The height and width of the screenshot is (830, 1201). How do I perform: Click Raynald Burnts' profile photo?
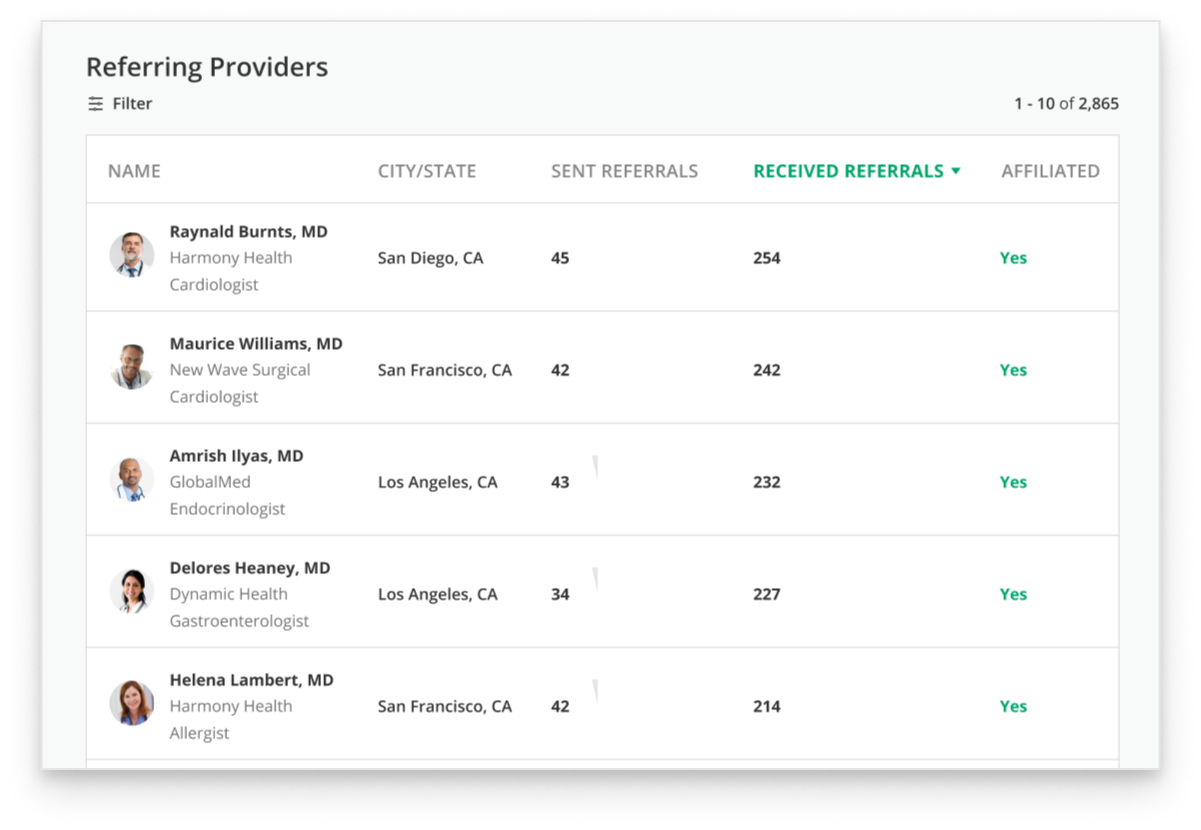coord(132,256)
